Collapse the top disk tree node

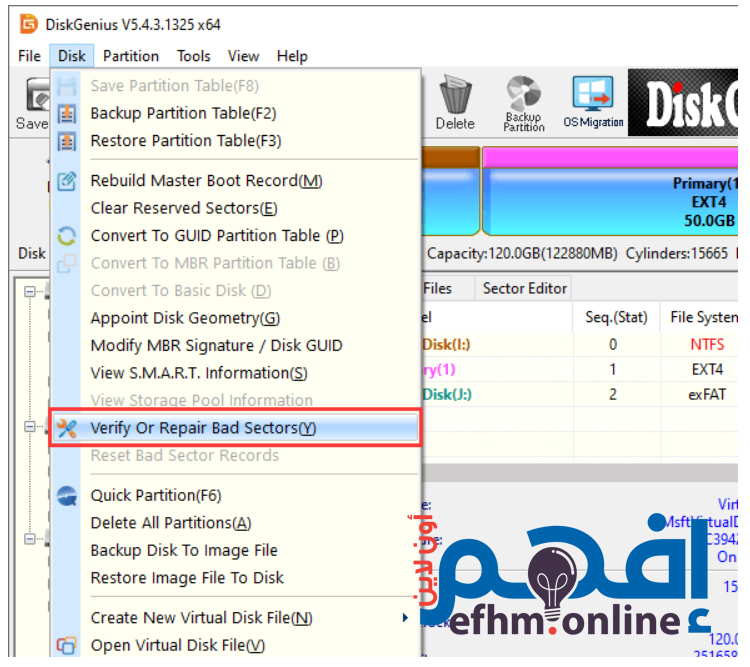29,292
